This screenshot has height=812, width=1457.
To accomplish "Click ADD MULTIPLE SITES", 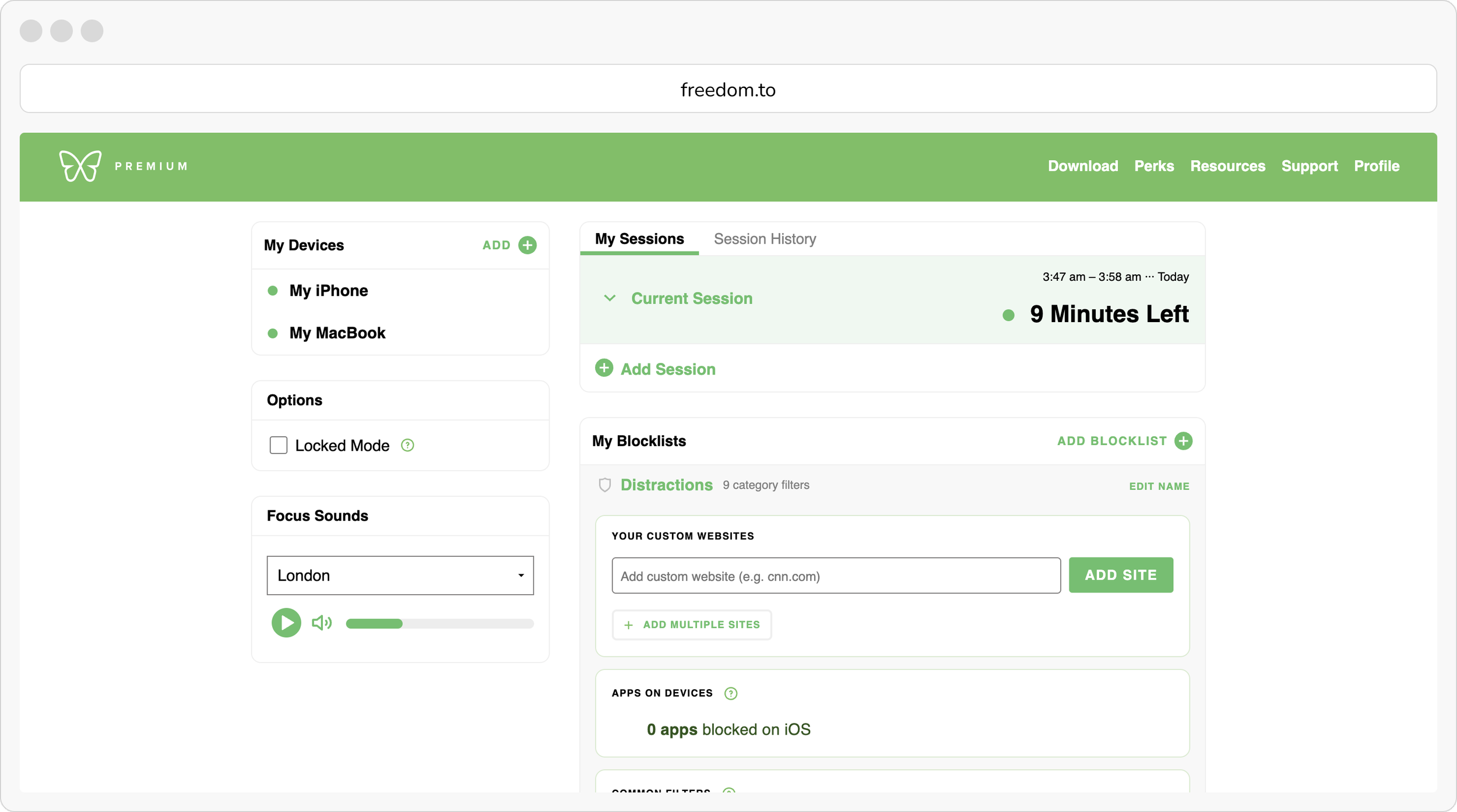I will click(x=691, y=624).
